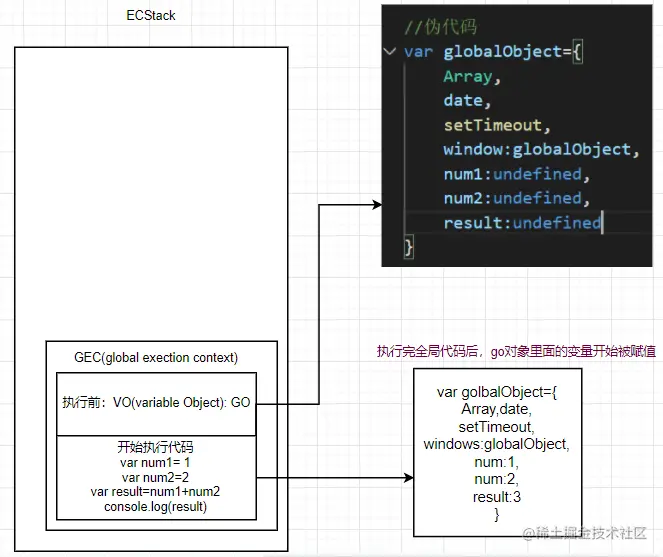Image resolution: width=663 pixels, height=557 pixels.
Task: Click result:3 in the white box
Action: (496, 496)
